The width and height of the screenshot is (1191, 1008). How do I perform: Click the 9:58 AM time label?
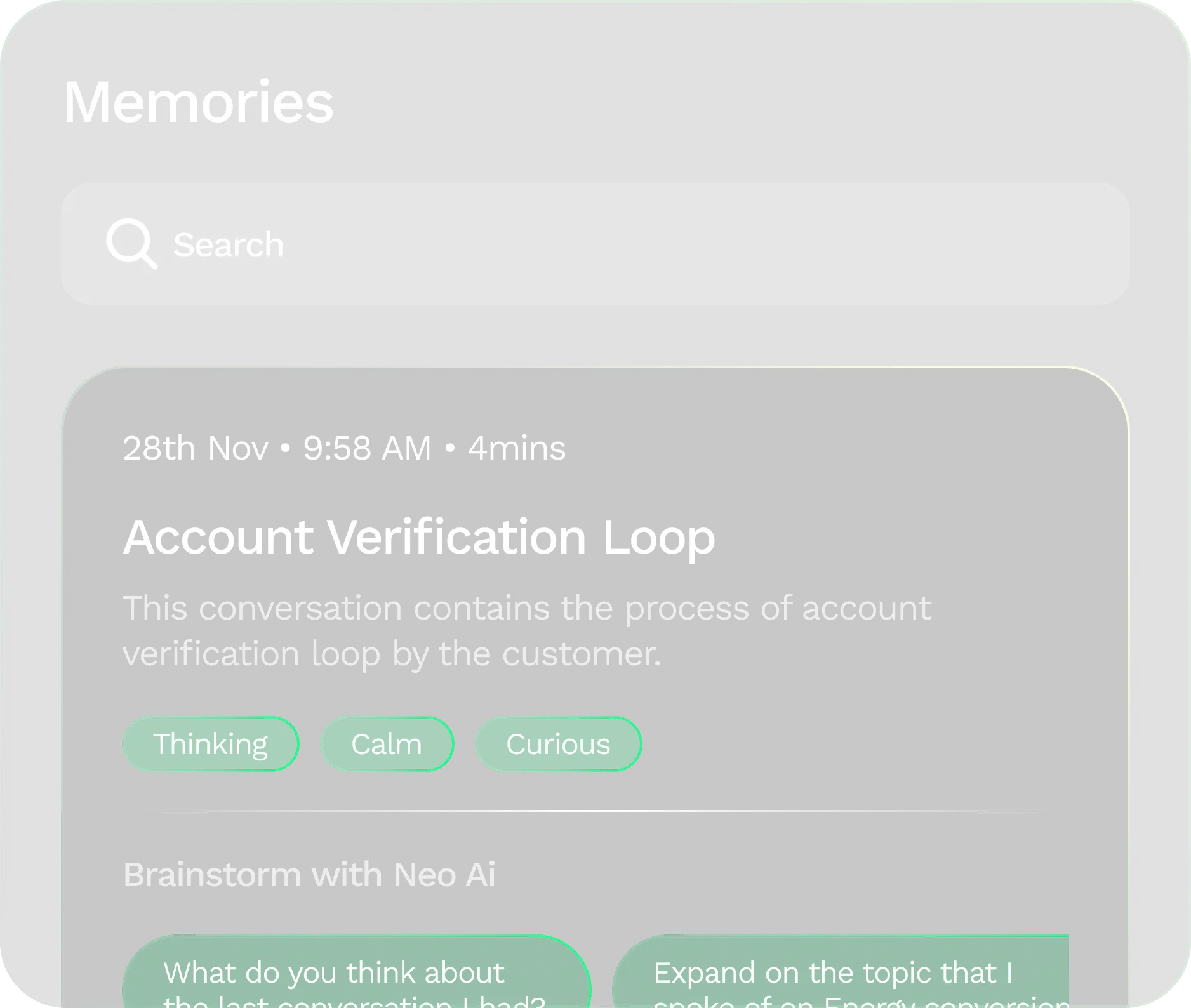[x=367, y=448]
